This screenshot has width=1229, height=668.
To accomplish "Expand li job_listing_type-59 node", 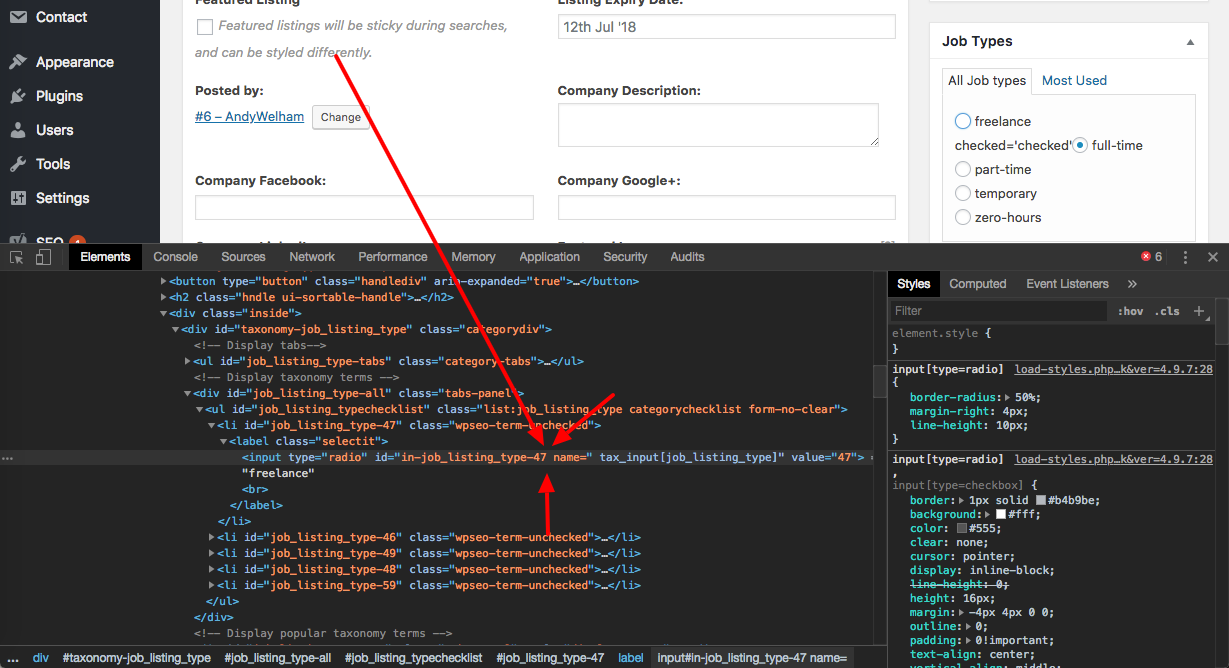I will click(212, 585).
